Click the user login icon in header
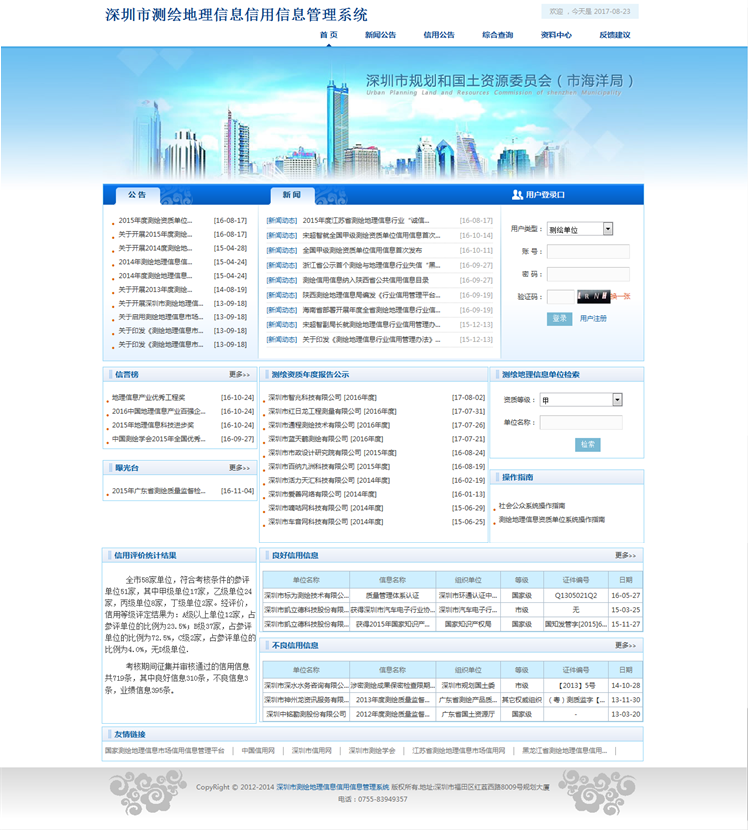Screen dimensions: 748x830 coord(517,195)
